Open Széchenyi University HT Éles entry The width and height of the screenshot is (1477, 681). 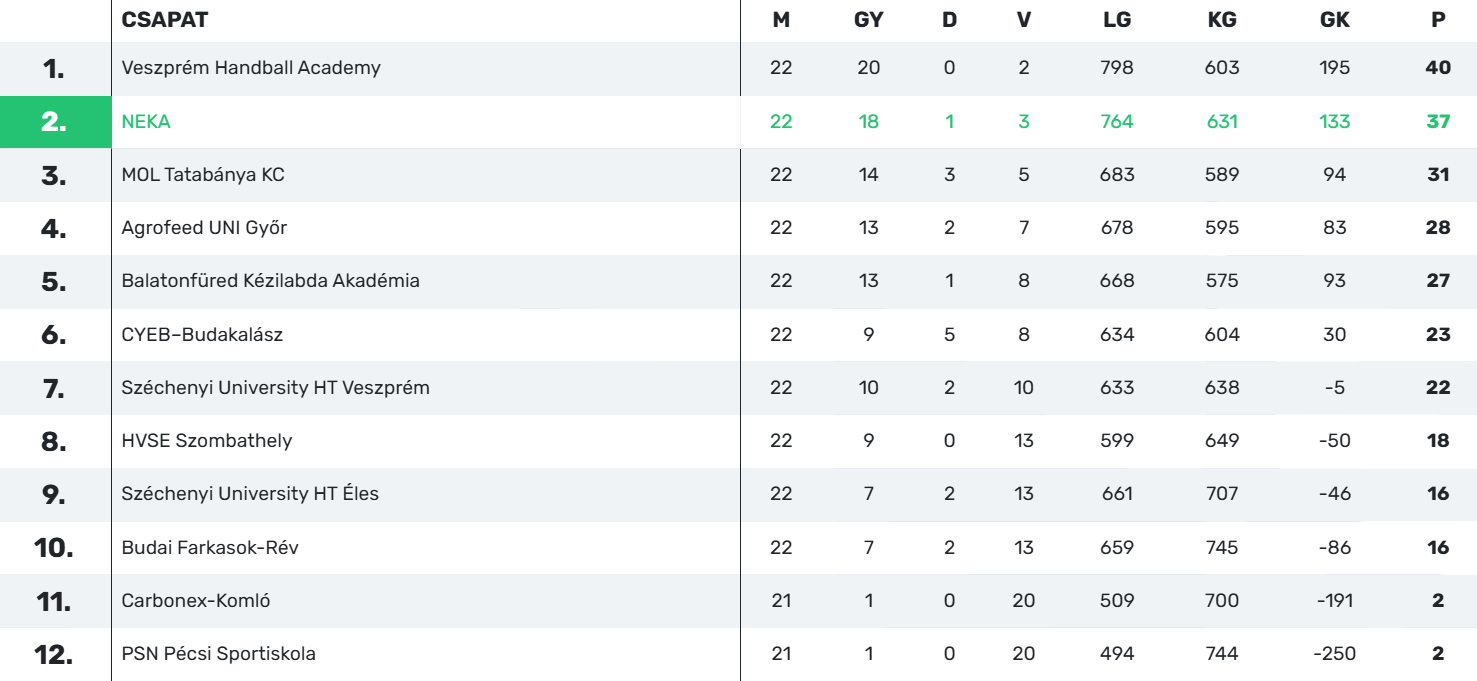tap(250, 494)
